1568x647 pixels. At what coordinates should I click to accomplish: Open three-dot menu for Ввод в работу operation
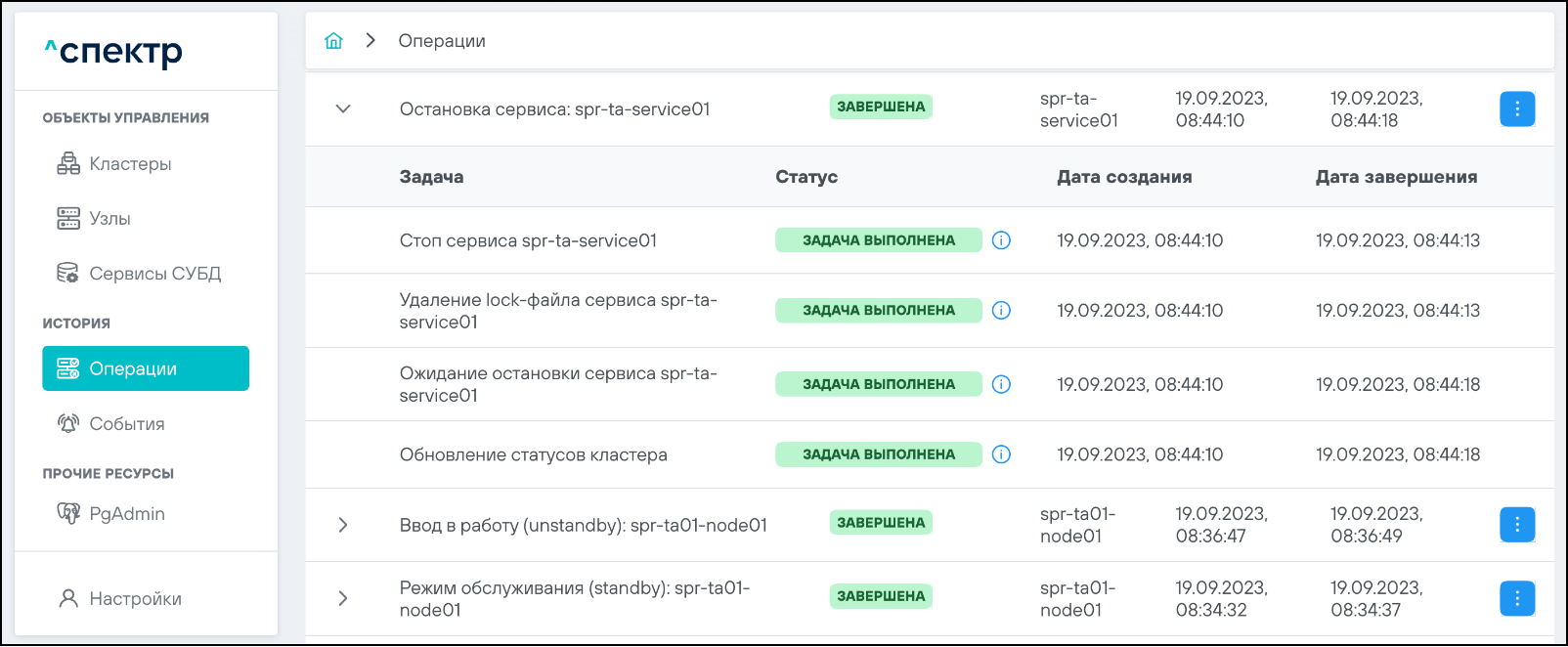(x=1516, y=525)
